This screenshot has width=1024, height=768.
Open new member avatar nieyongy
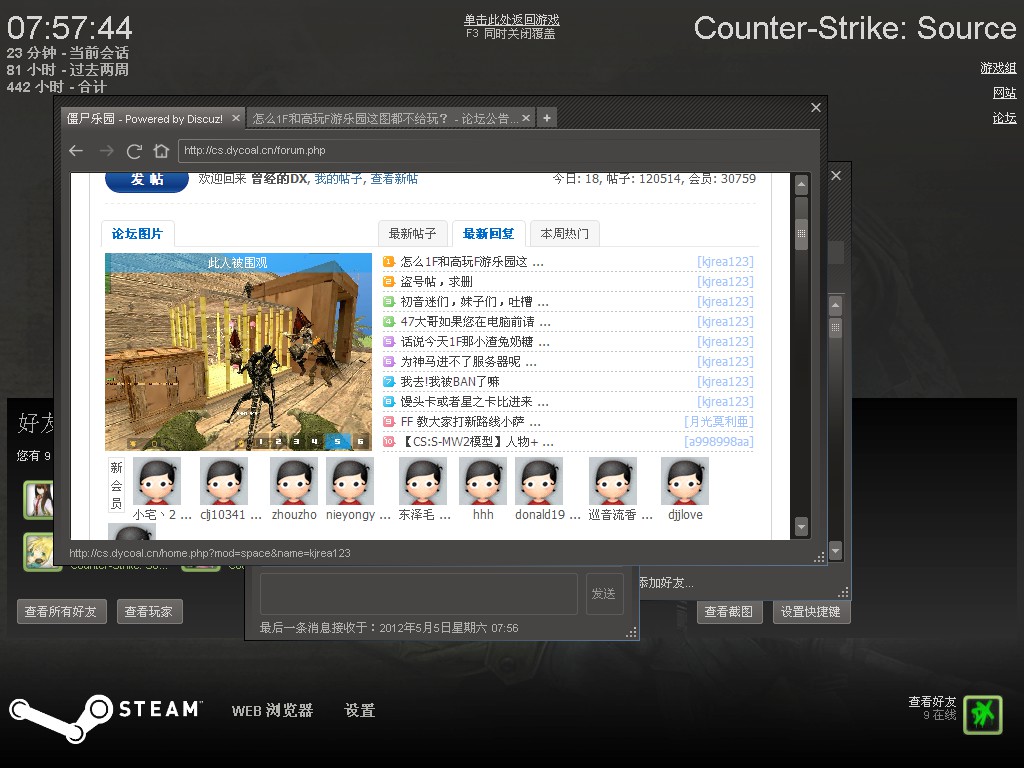(x=350, y=481)
